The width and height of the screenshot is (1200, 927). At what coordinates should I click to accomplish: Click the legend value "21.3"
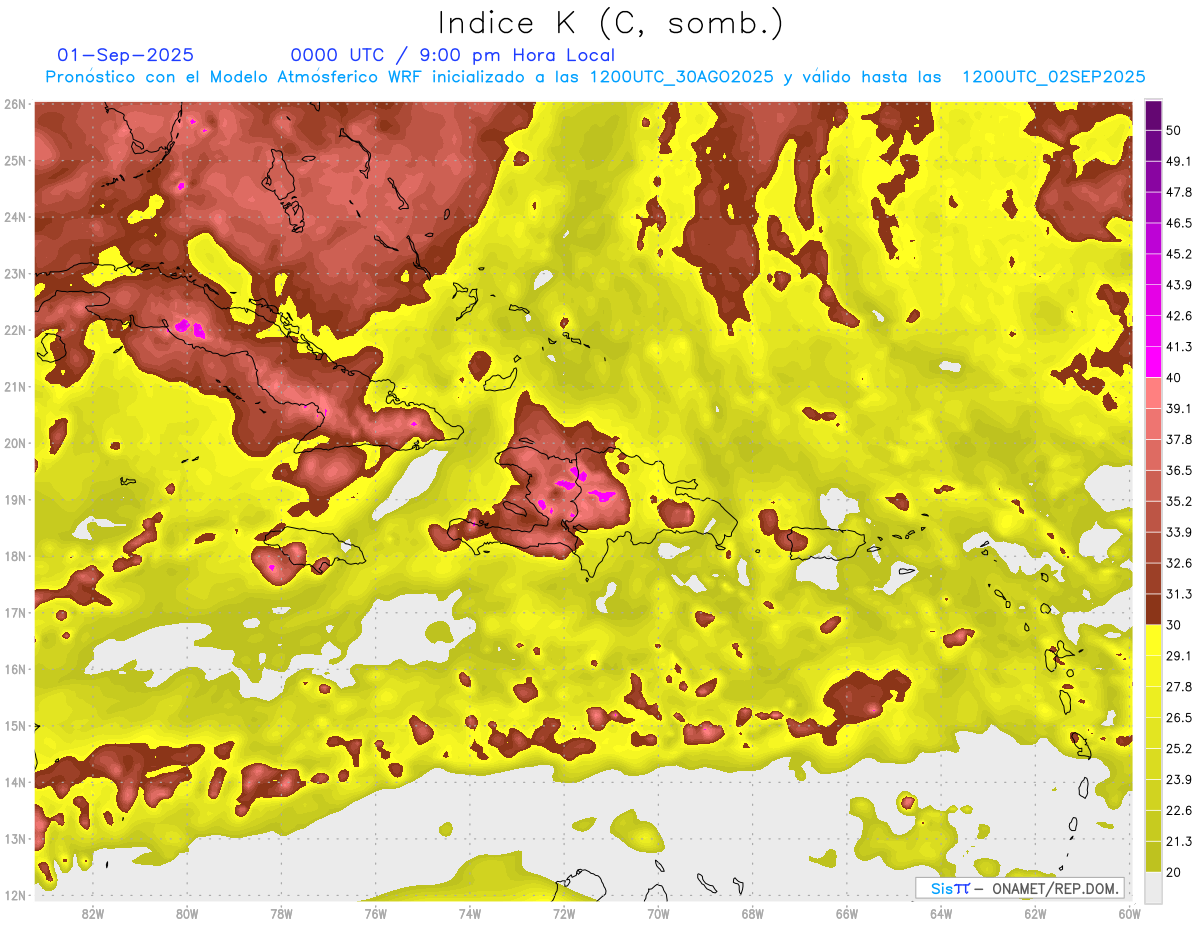click(1178, 841)
